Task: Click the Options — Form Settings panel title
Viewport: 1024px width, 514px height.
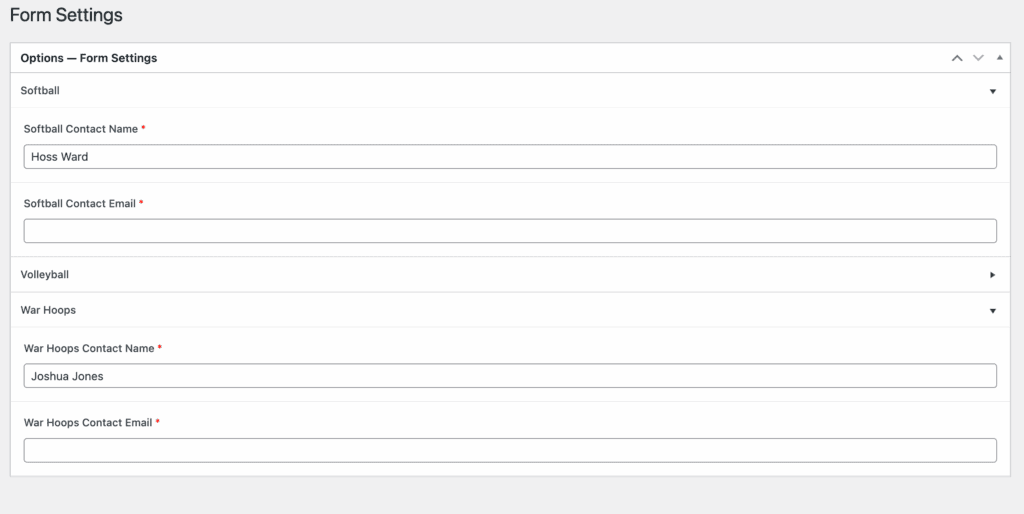Action: [x=89, y=58]
